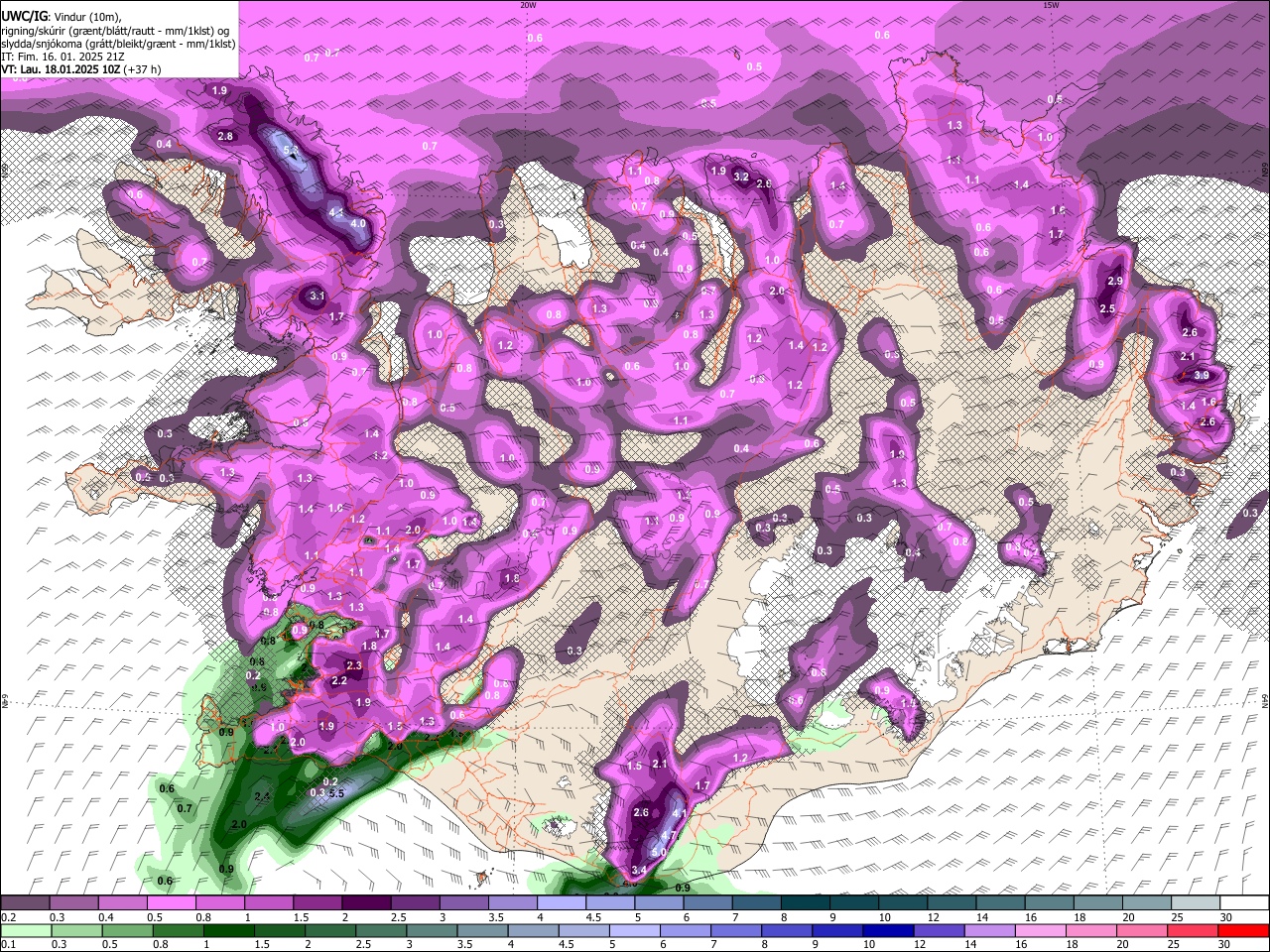Click the 'VT: Lau. 18.01.2025 10Z (+37 h)' valid time
1270x952 pixels.
coord(81,69)
